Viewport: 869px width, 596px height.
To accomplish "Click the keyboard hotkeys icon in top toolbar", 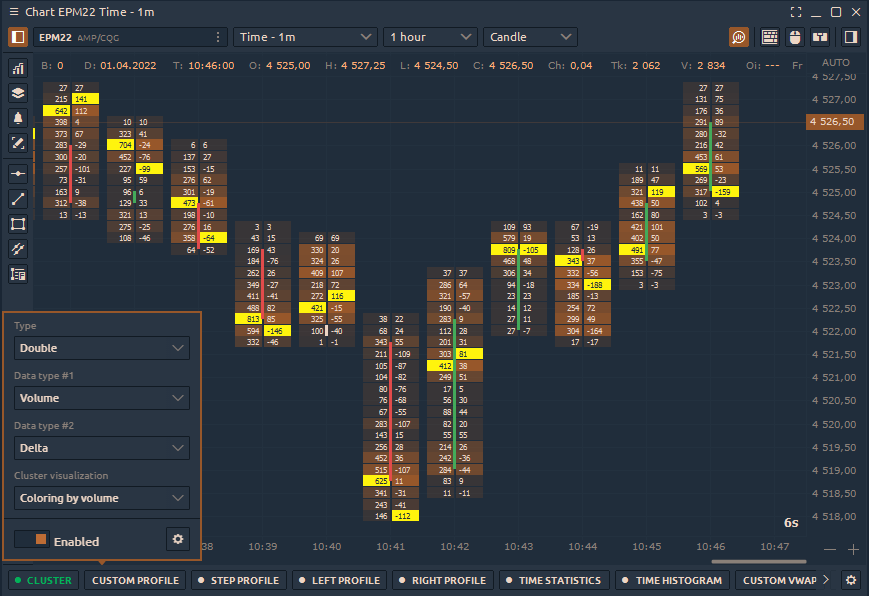I will pos(770,37).
